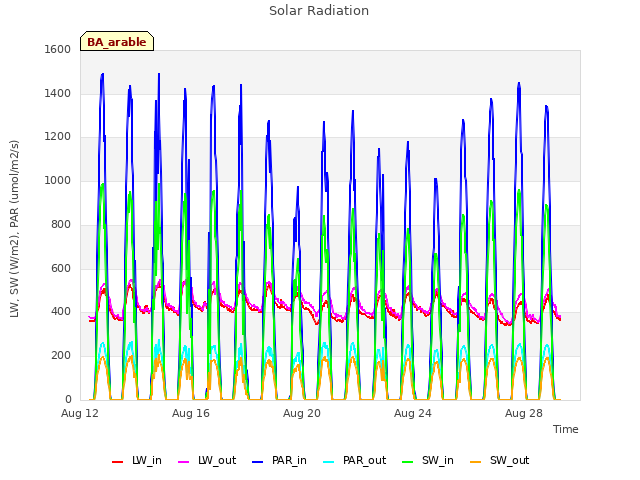Click the Aug 20 x-axis label
The height and width of the screenshot is (480, 640).
point(302,413)
